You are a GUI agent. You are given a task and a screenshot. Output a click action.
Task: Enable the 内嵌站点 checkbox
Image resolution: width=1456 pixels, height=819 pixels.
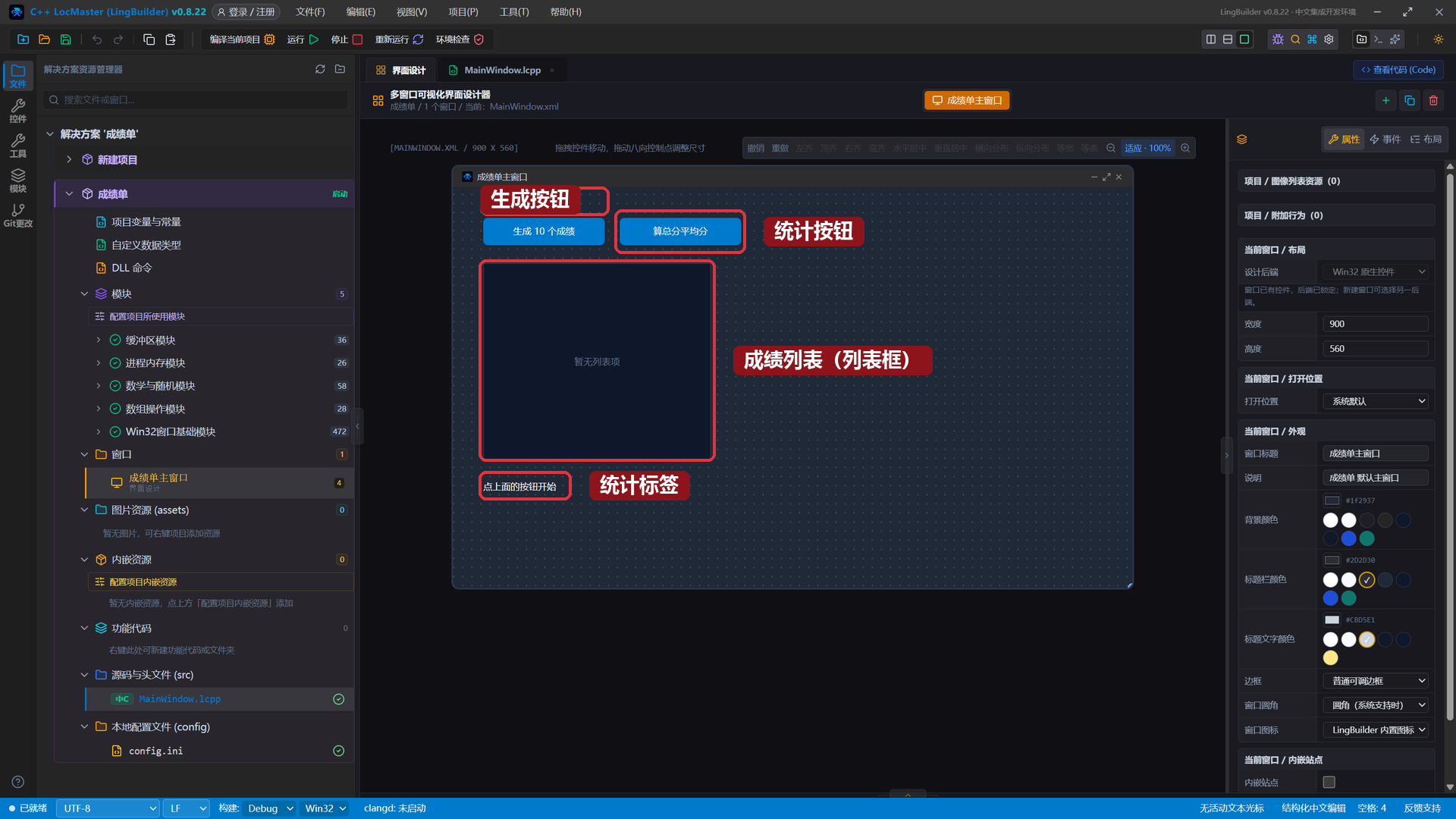tap(1329, 782)
